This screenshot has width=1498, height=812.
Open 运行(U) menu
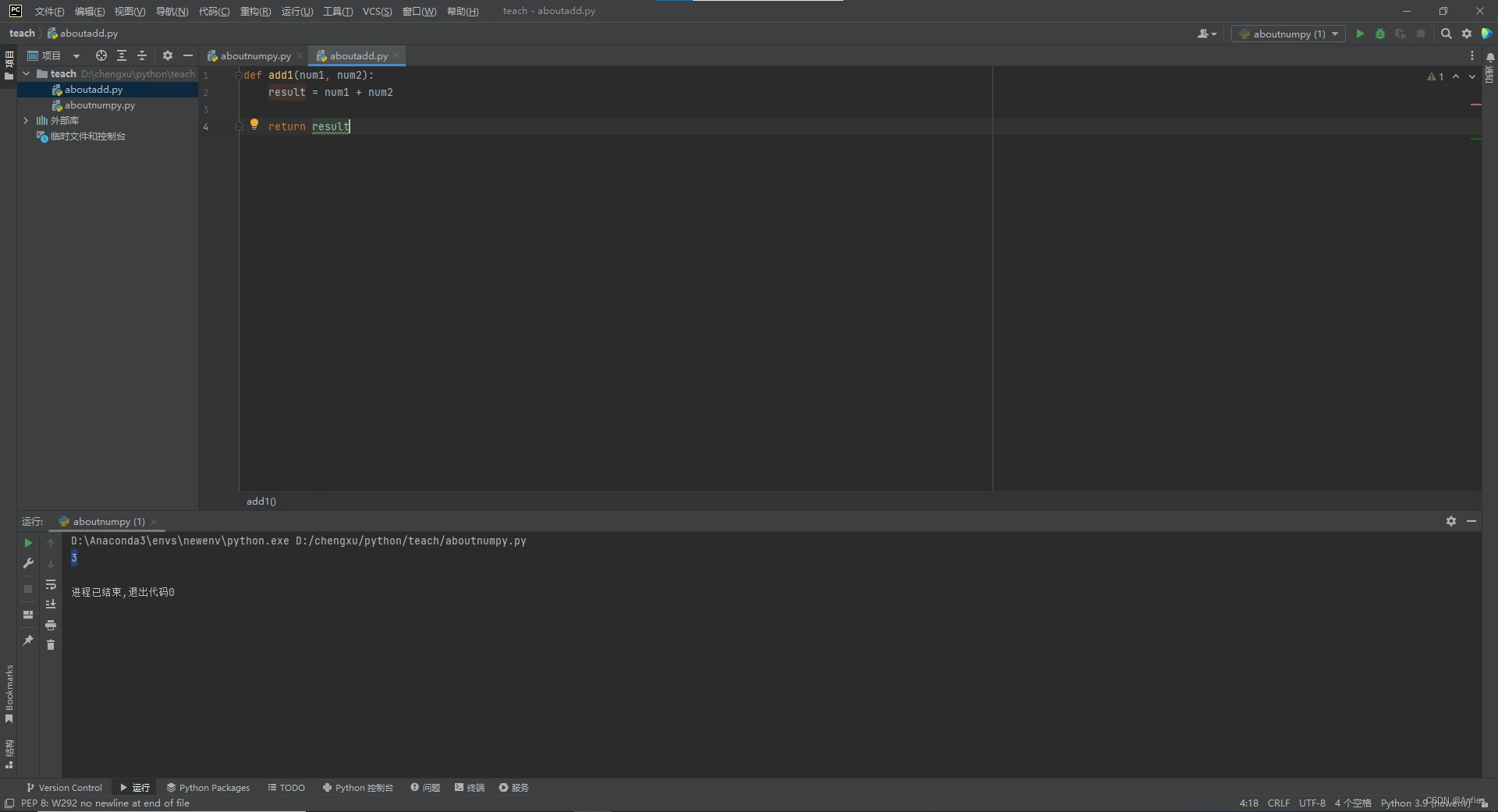297,11
